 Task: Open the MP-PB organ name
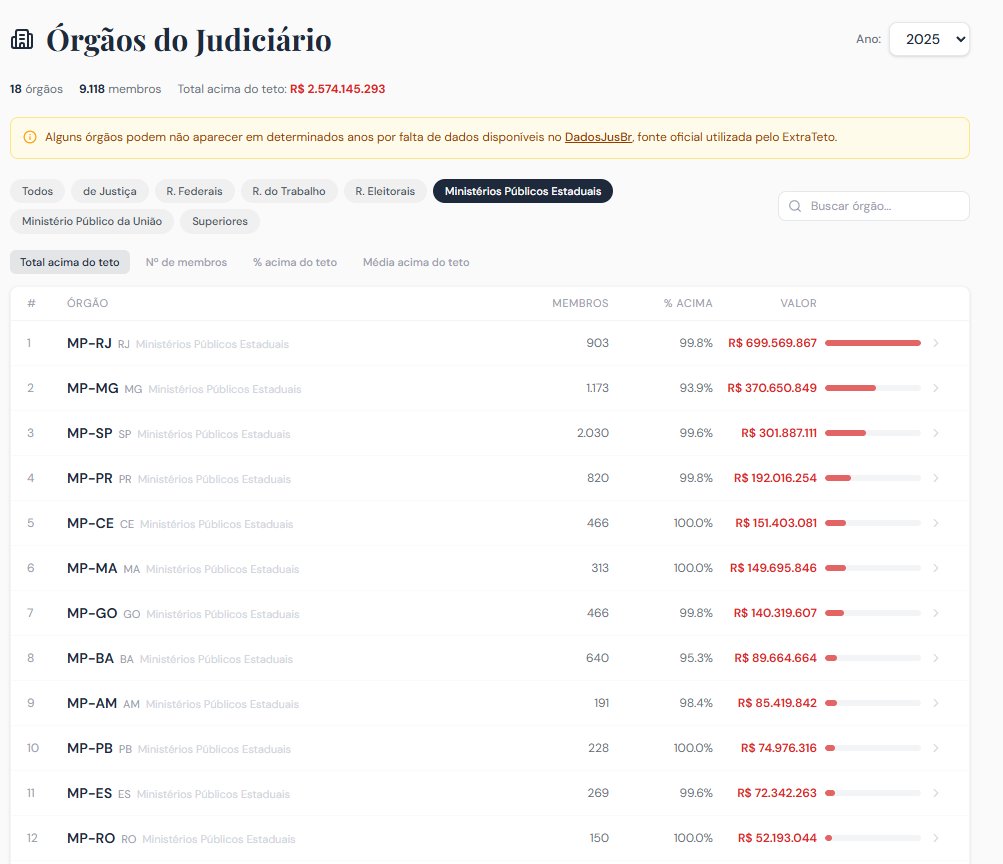point(90,748)
